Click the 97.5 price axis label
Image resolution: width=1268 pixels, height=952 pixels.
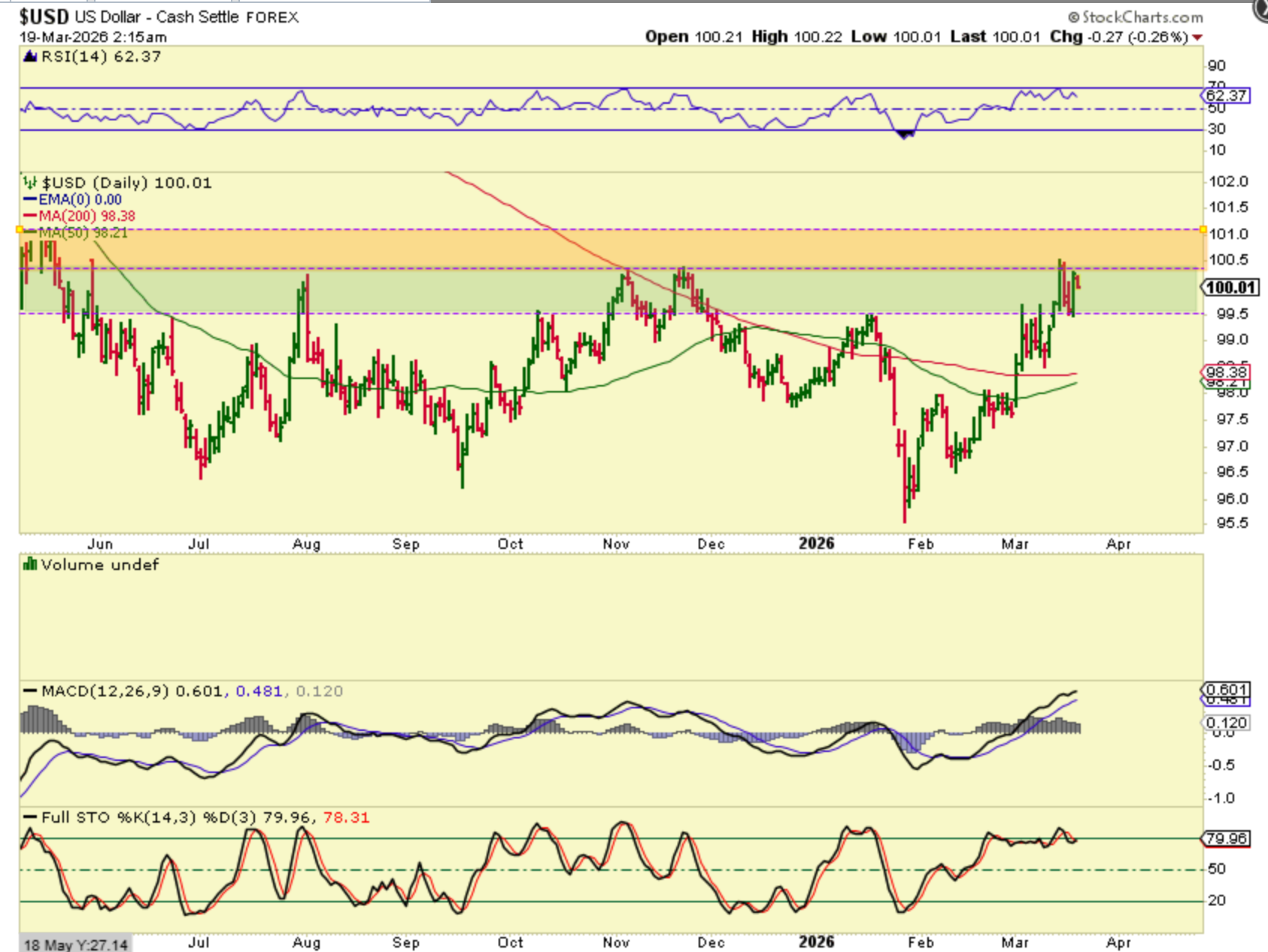pos(1232,419)
